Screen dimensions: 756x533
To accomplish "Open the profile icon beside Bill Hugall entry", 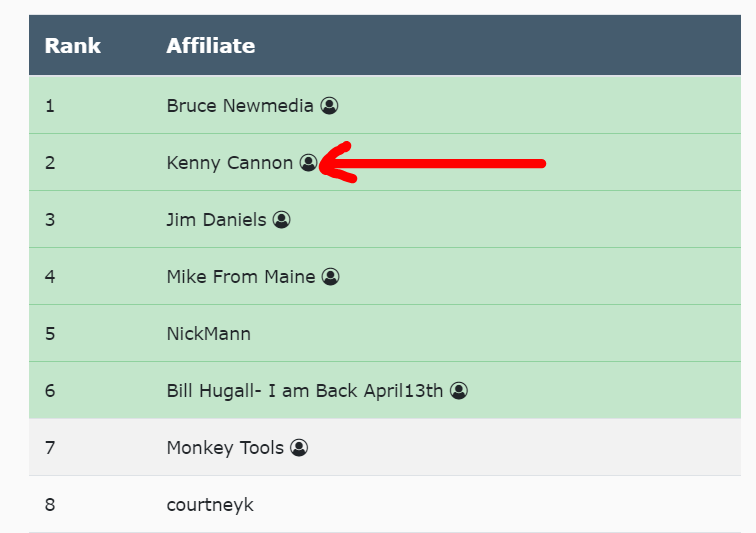I will (458, 390).
